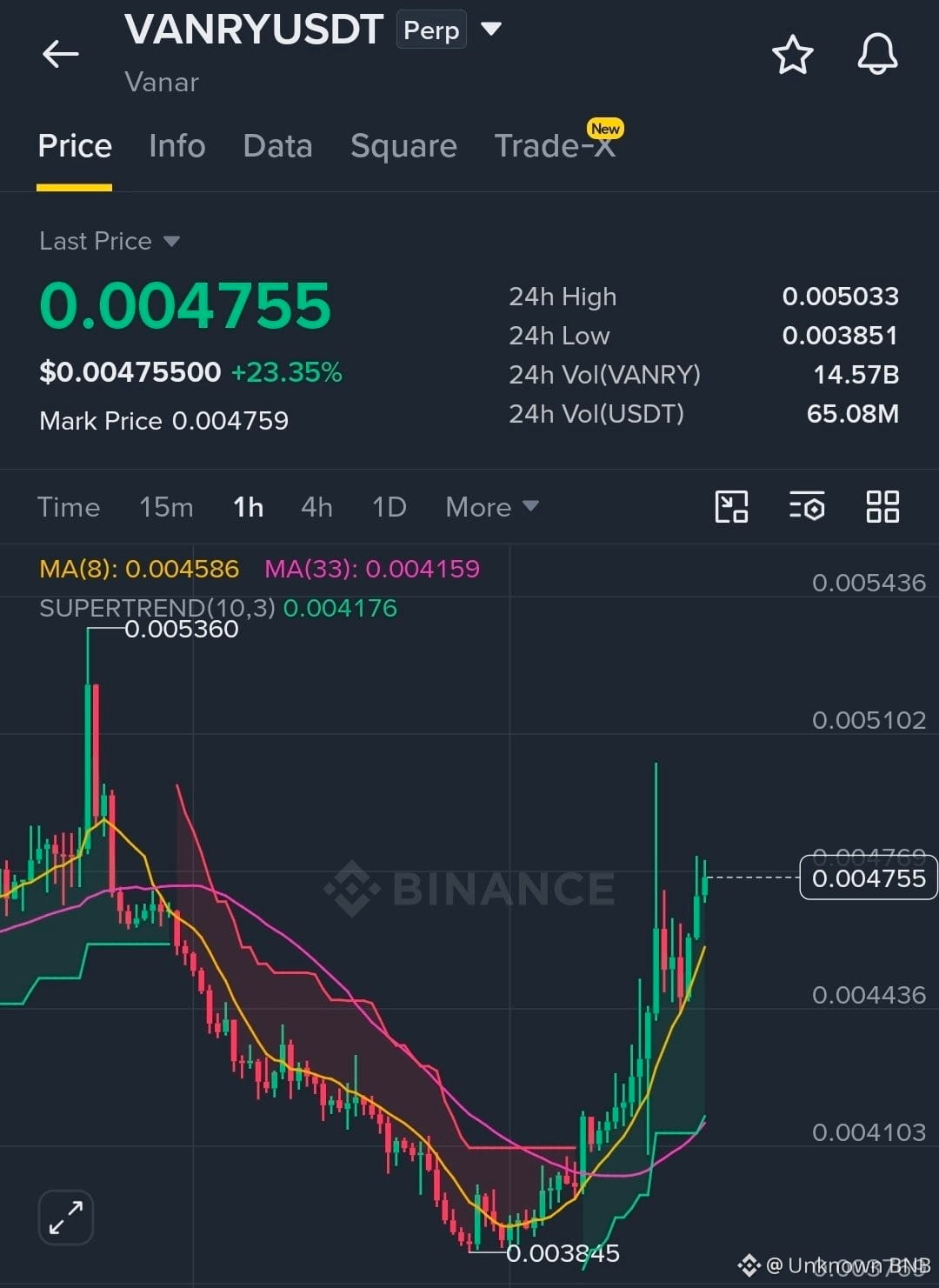Image resolution: width=939 pixels, height=1288 pixels.
Task: Open the grid layout icon
Action: point(882,506)
